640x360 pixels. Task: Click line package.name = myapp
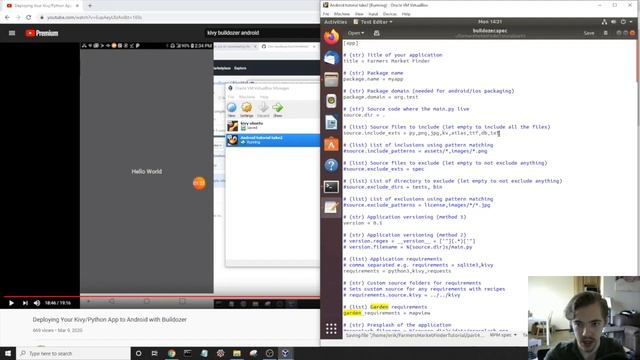[x=373, y=79]
